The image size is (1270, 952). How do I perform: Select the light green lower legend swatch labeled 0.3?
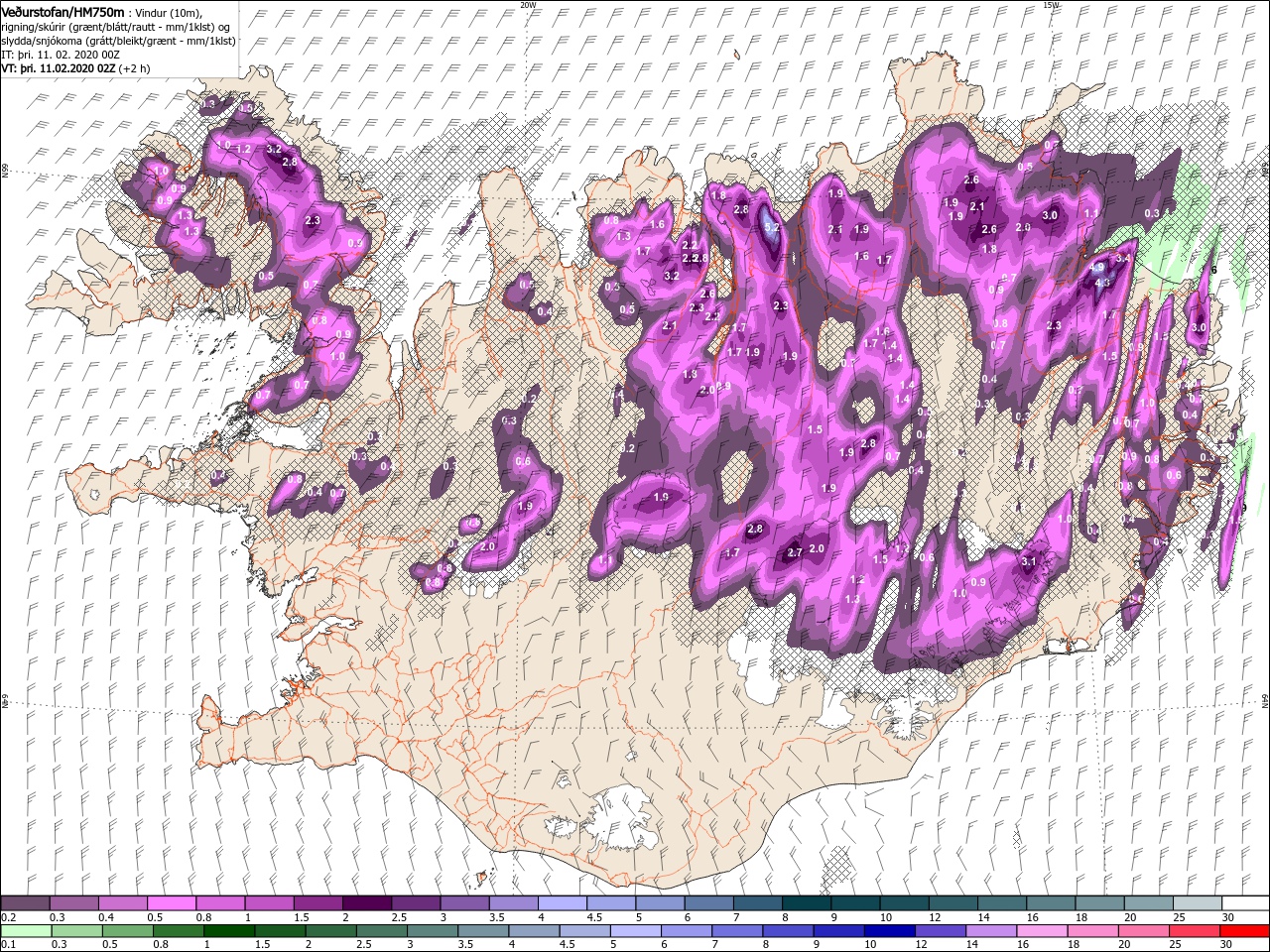(x=75, y=931)
